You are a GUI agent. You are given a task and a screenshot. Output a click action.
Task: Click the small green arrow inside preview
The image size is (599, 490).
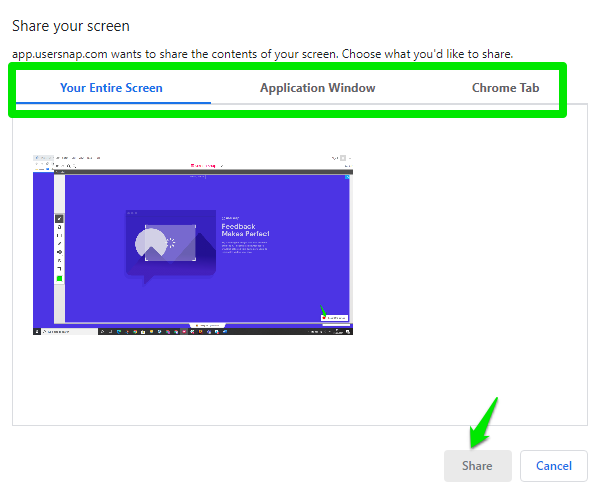pyautogui.click(x=323, y=311)
